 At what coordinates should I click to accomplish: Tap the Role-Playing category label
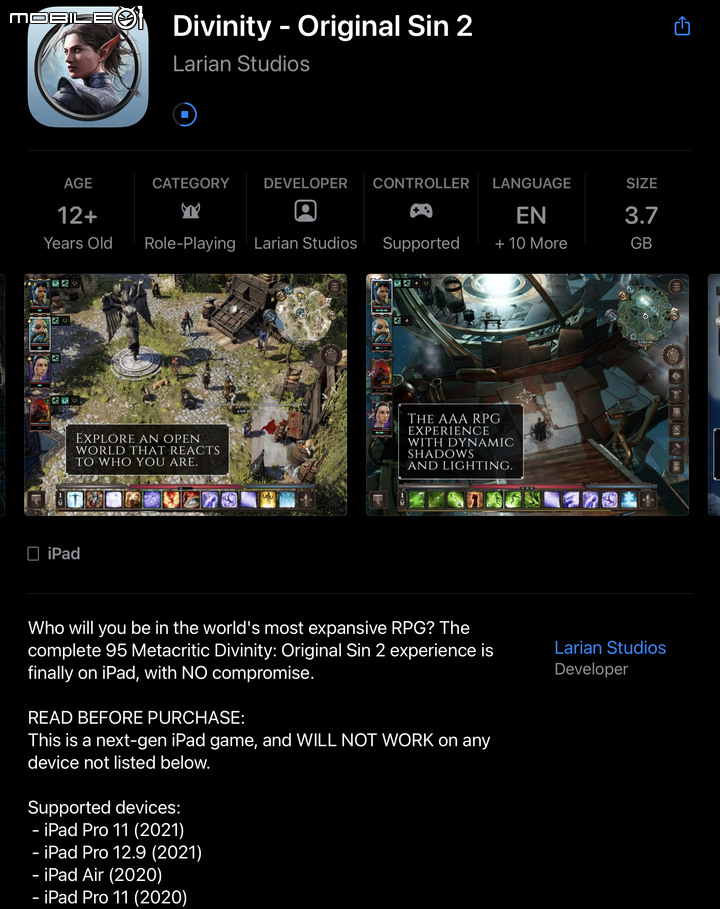pyautogui.click(x=190, y=243)
